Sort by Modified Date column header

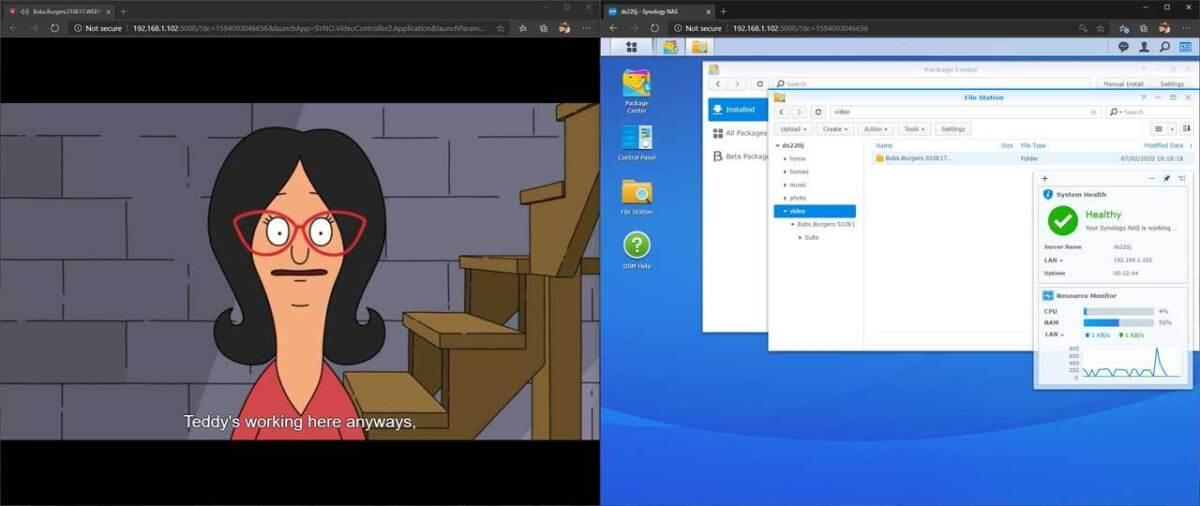tap(1163, 145)
